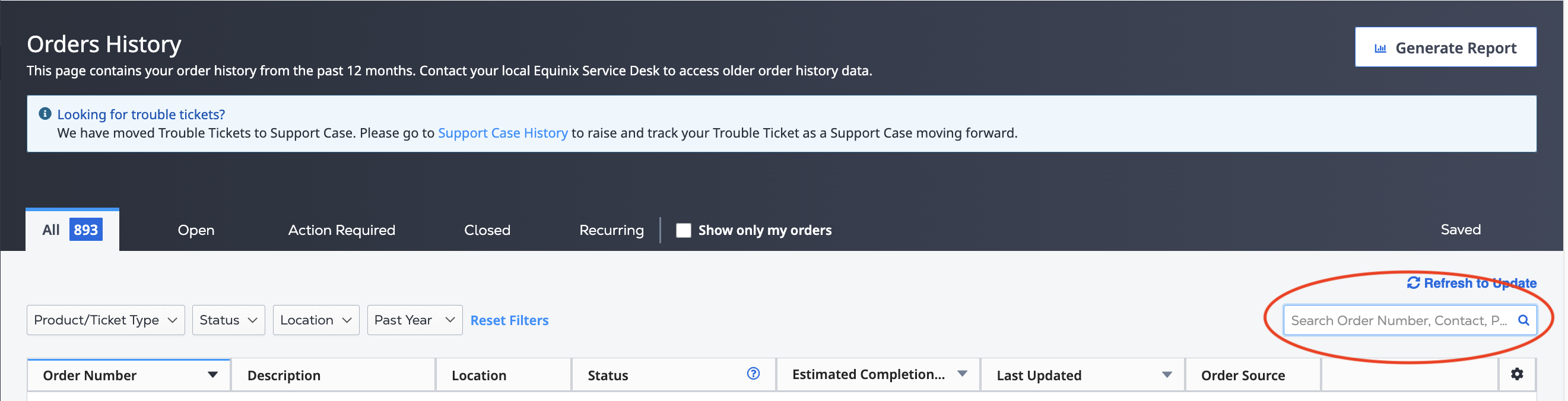Switch to the Closed tab
Screen dimensions: 1568x401
pyautogui.click(x=487, y=230)
